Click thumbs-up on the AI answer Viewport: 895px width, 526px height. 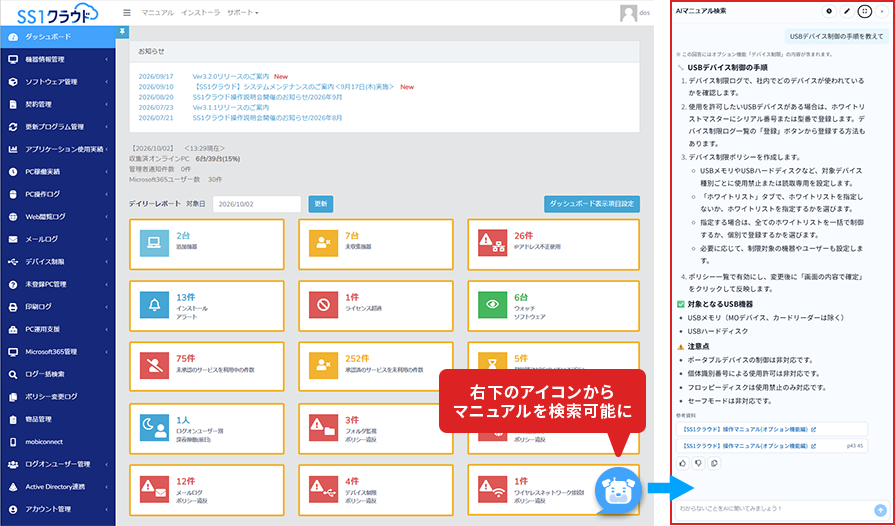pyautogui.click(x=683, y=463)
